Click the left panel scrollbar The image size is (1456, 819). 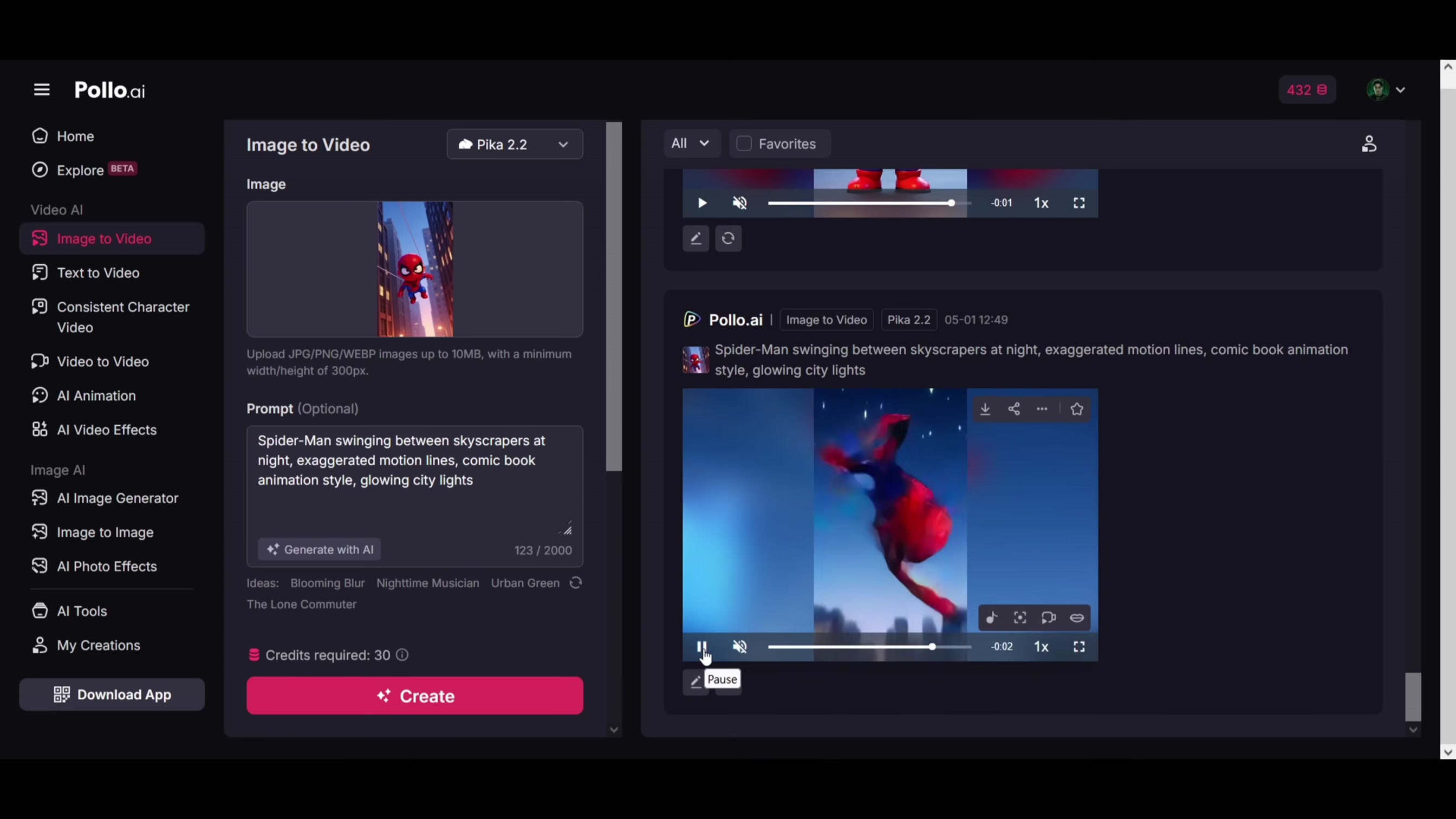(x=614, y=297)
